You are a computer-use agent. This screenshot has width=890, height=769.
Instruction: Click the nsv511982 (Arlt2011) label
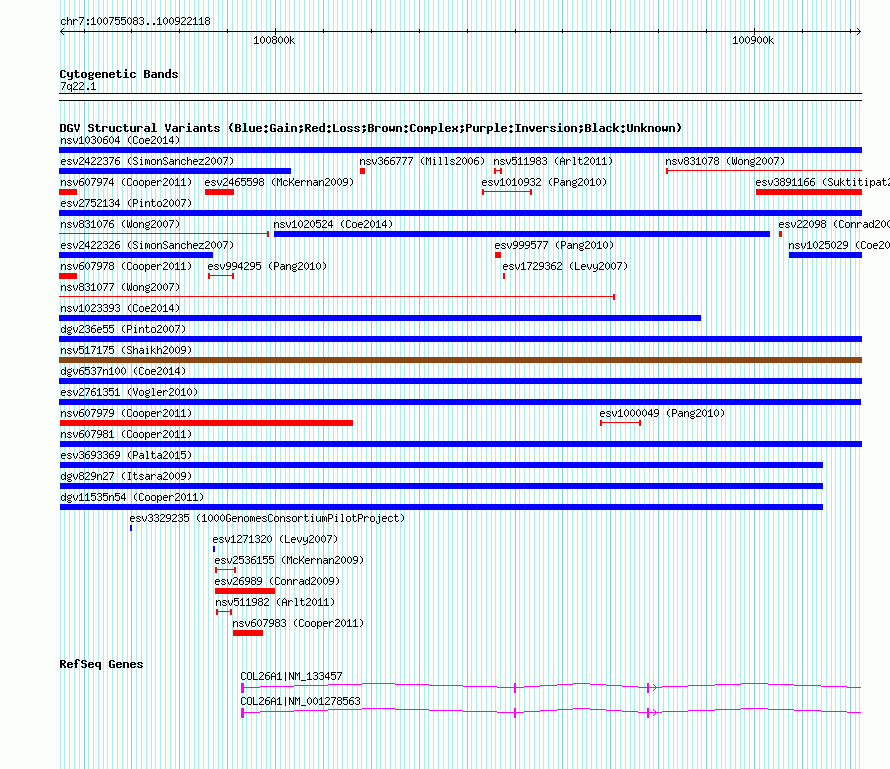pyautogui.click(x=275, y=602)
